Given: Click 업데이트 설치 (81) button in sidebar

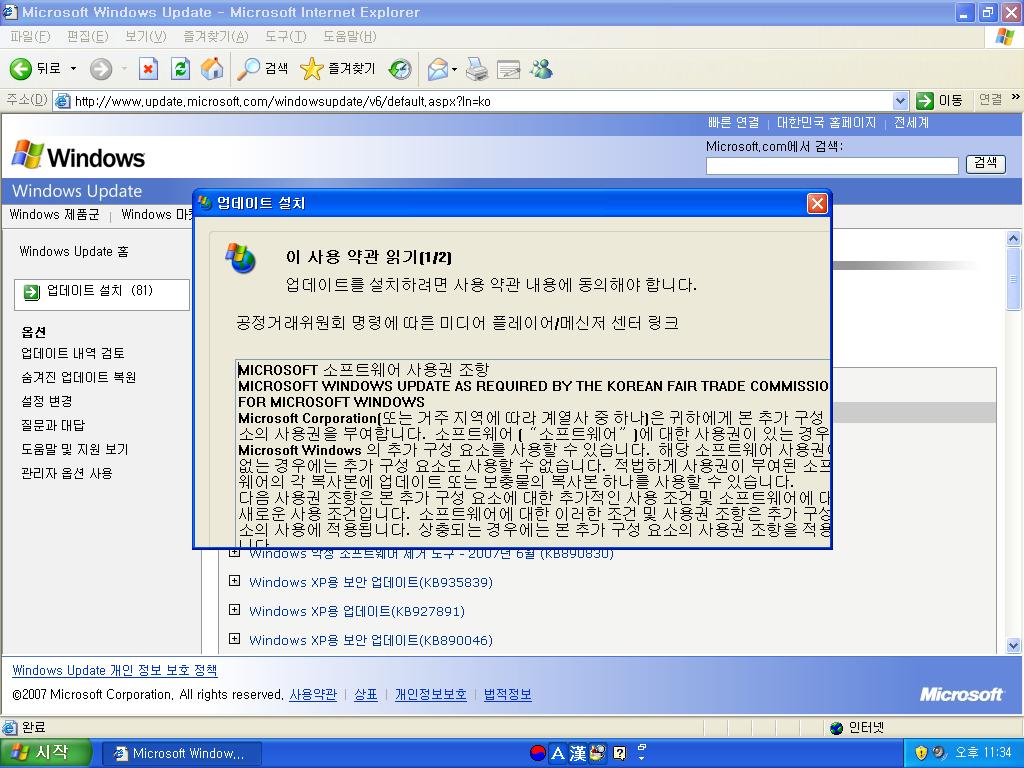Looking at the screenshot, I should tap(102, 294).
